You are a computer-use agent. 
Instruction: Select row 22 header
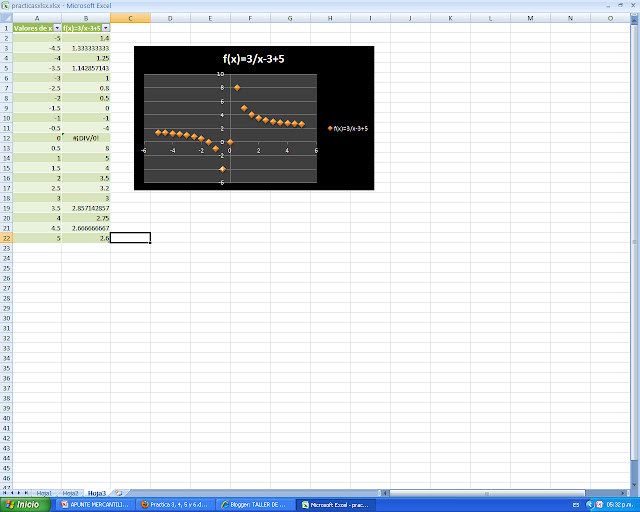tap(6, 238)
